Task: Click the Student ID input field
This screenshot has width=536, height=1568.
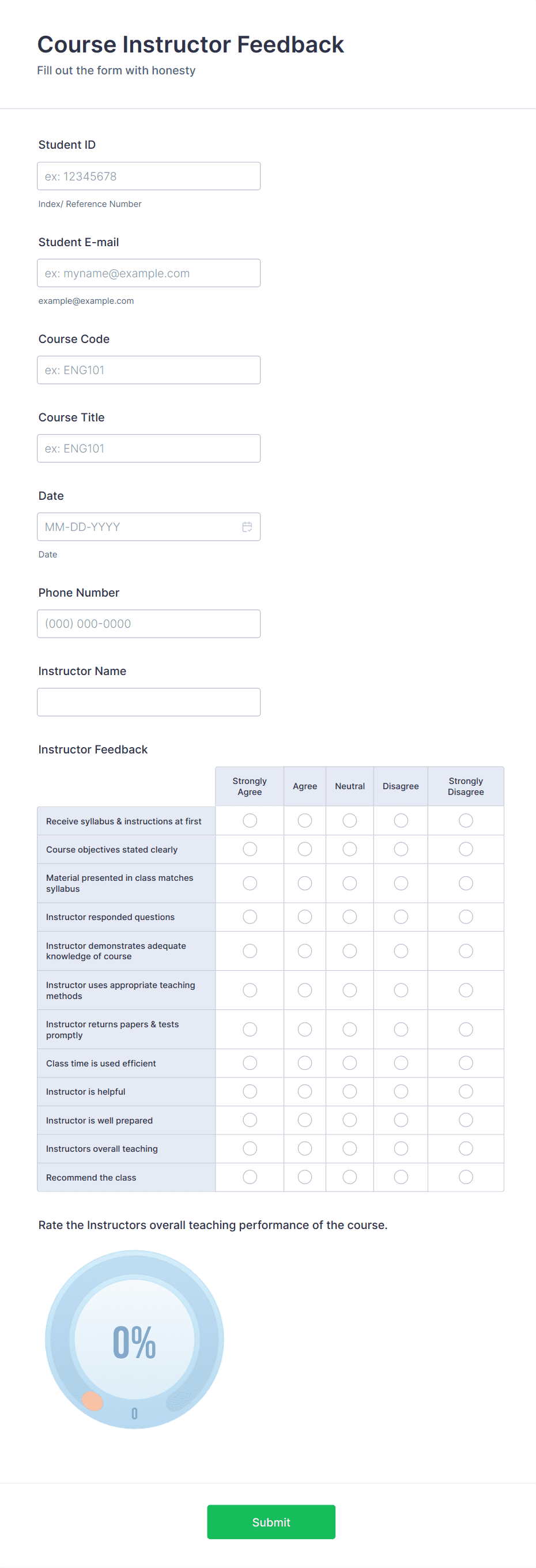Action: tap(149, 176)
